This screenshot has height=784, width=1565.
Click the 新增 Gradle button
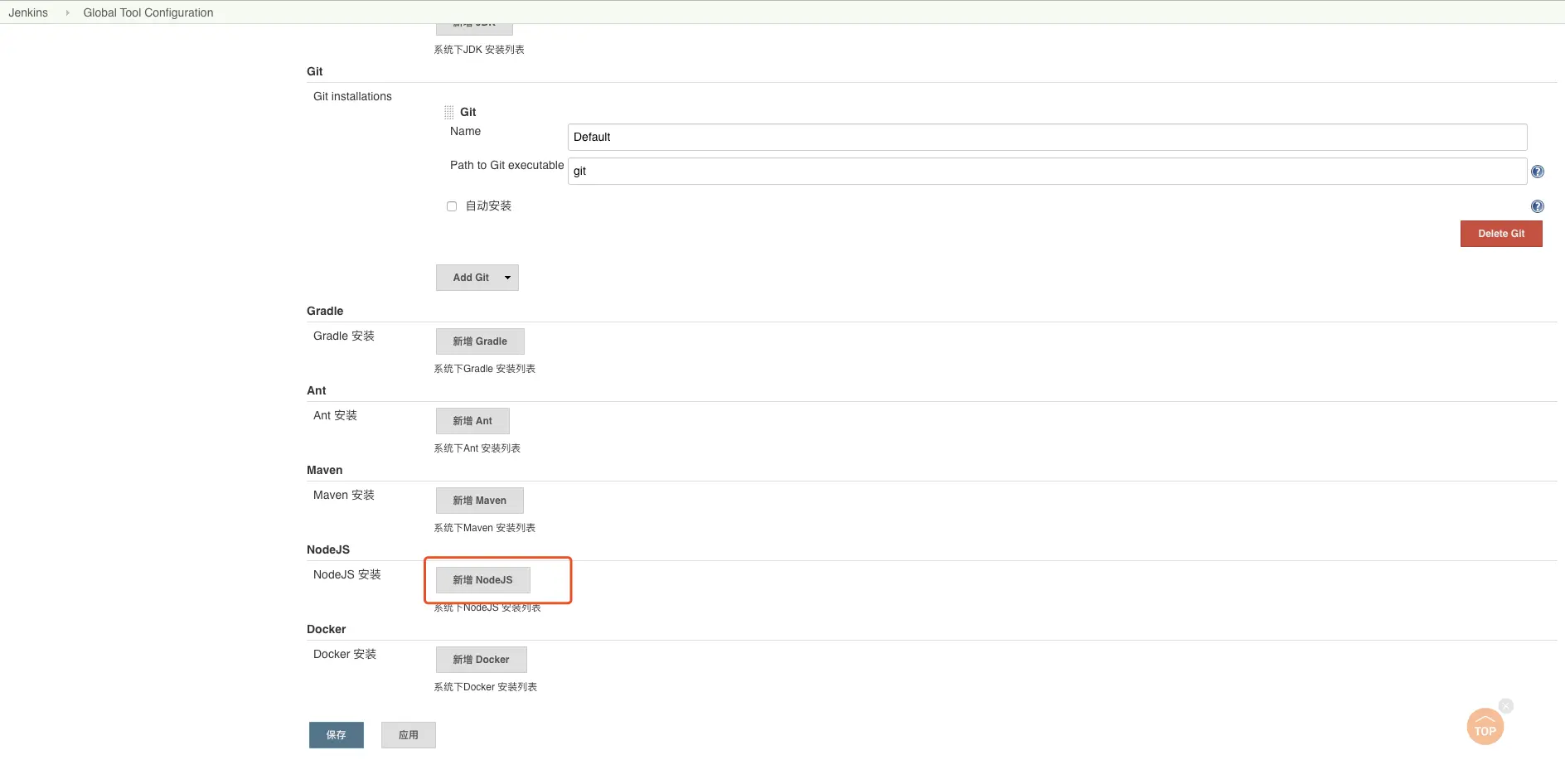pyautogui.click(x=480, y=341)
